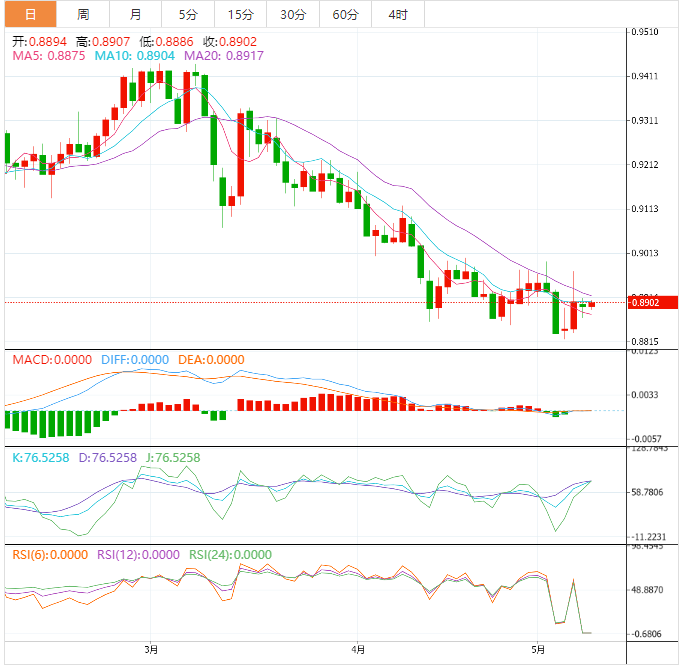683x666 pixels.
Task: Switch to the 日 (daily) chart tab
Action: click(29, 14)
